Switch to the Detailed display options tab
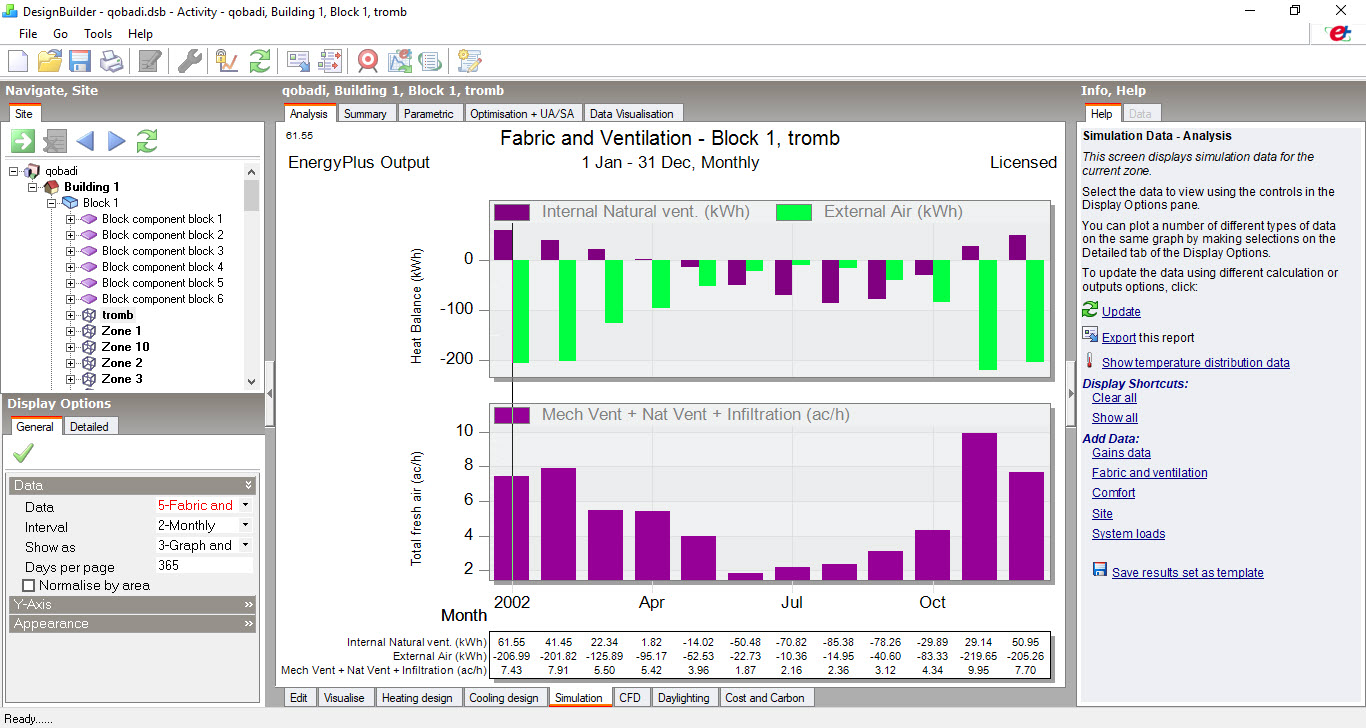This screenshot has height=728, width=1366. click(x=90, y=427)
